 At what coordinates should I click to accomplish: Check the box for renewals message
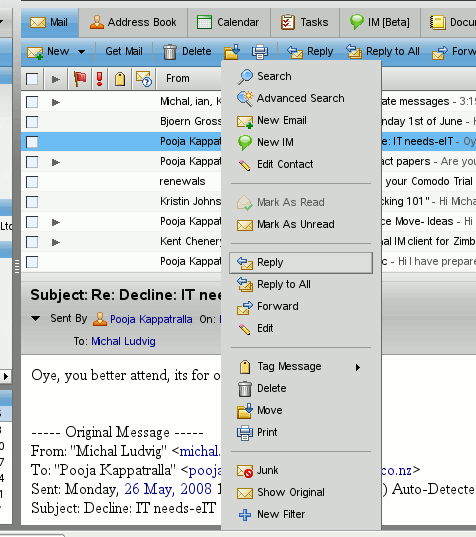point(32,182)
